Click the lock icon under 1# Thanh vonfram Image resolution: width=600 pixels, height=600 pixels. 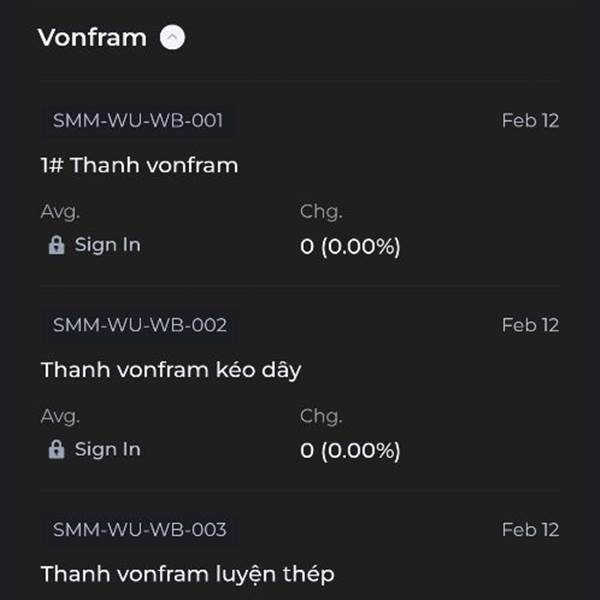(57, 245)
